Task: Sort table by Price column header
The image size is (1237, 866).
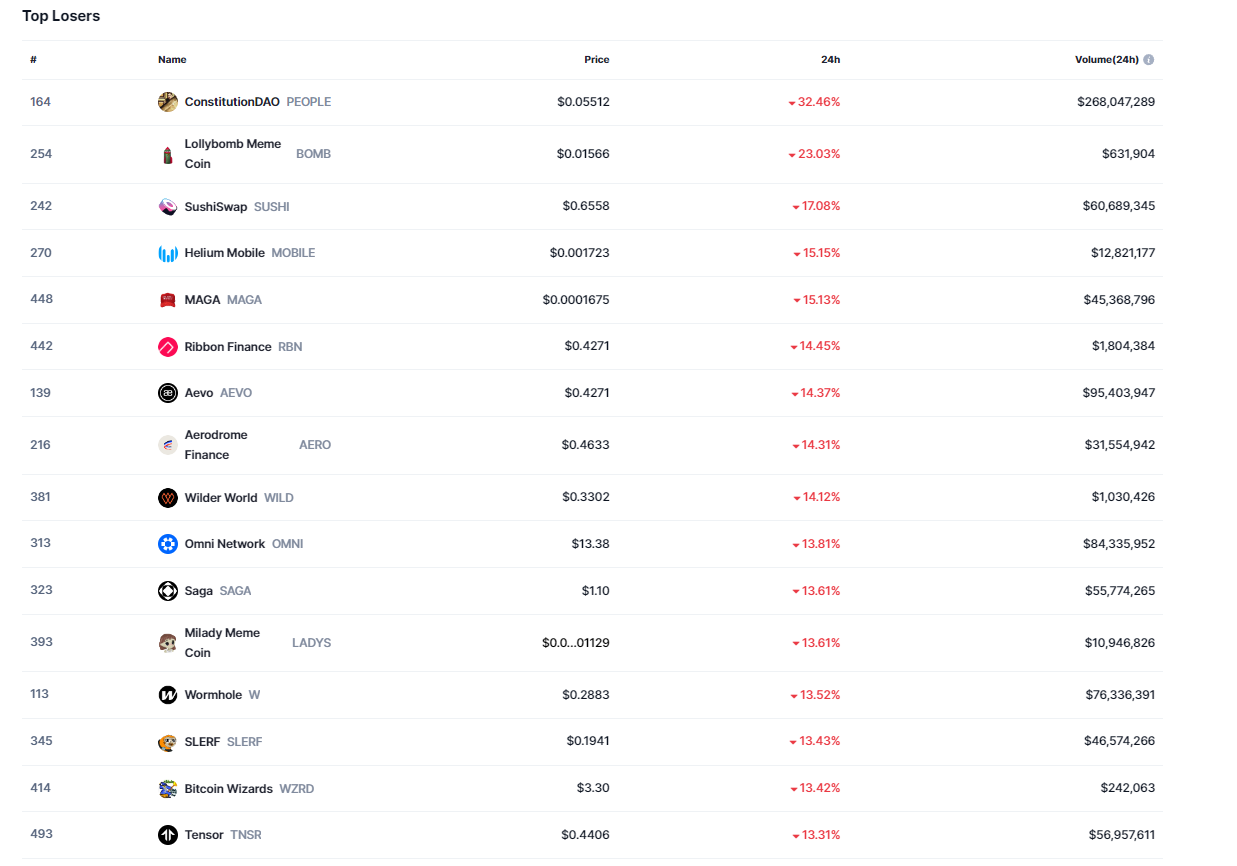Action: pos(596,60)
